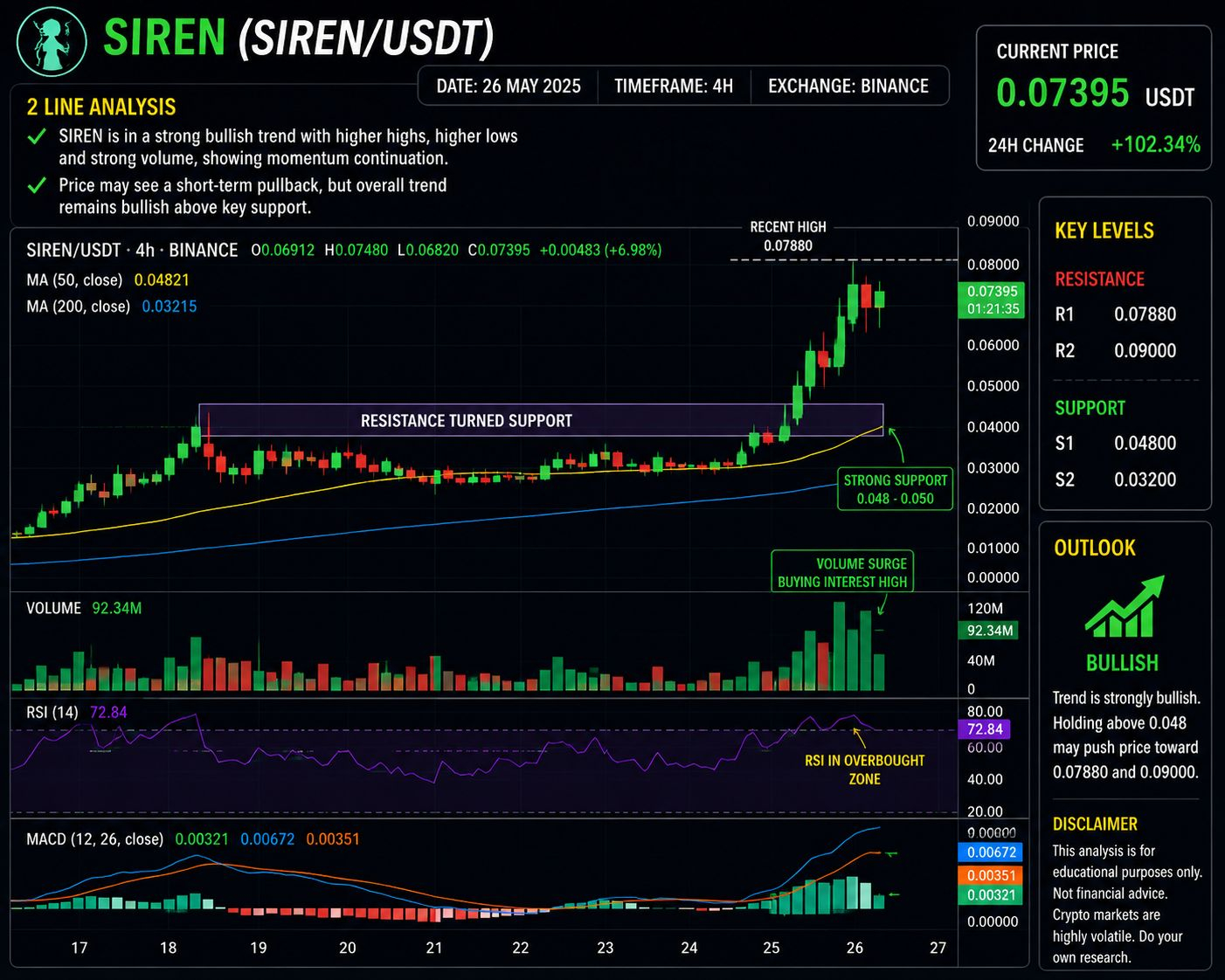1225x980 pixels.
Task: Click date label 17 on the time axis
Action: click(x=80, y=948)
